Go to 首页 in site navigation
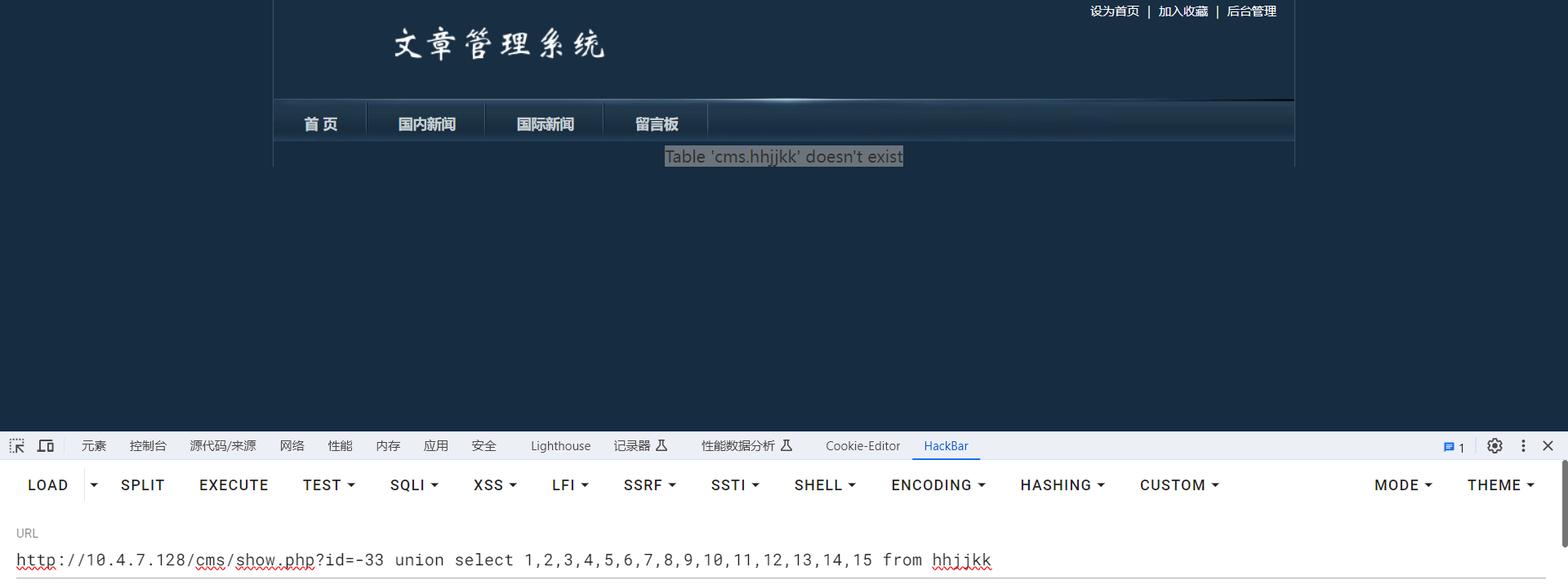 (x=321, y=124)
